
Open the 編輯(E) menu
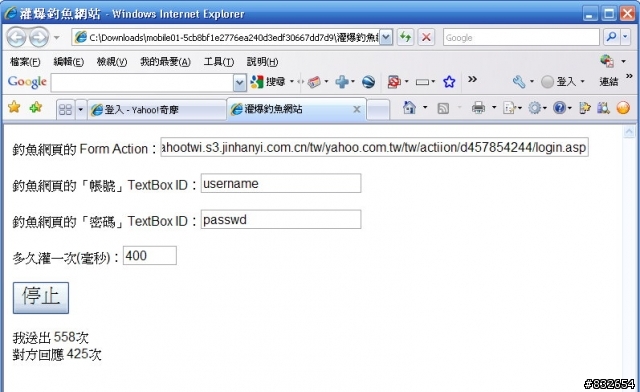(69, 62)
